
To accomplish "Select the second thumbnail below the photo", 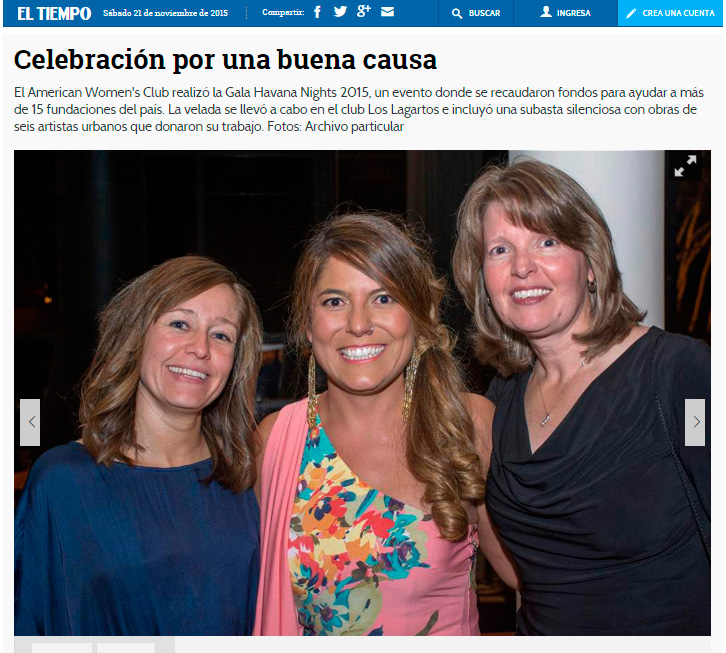I will (126, 647).
